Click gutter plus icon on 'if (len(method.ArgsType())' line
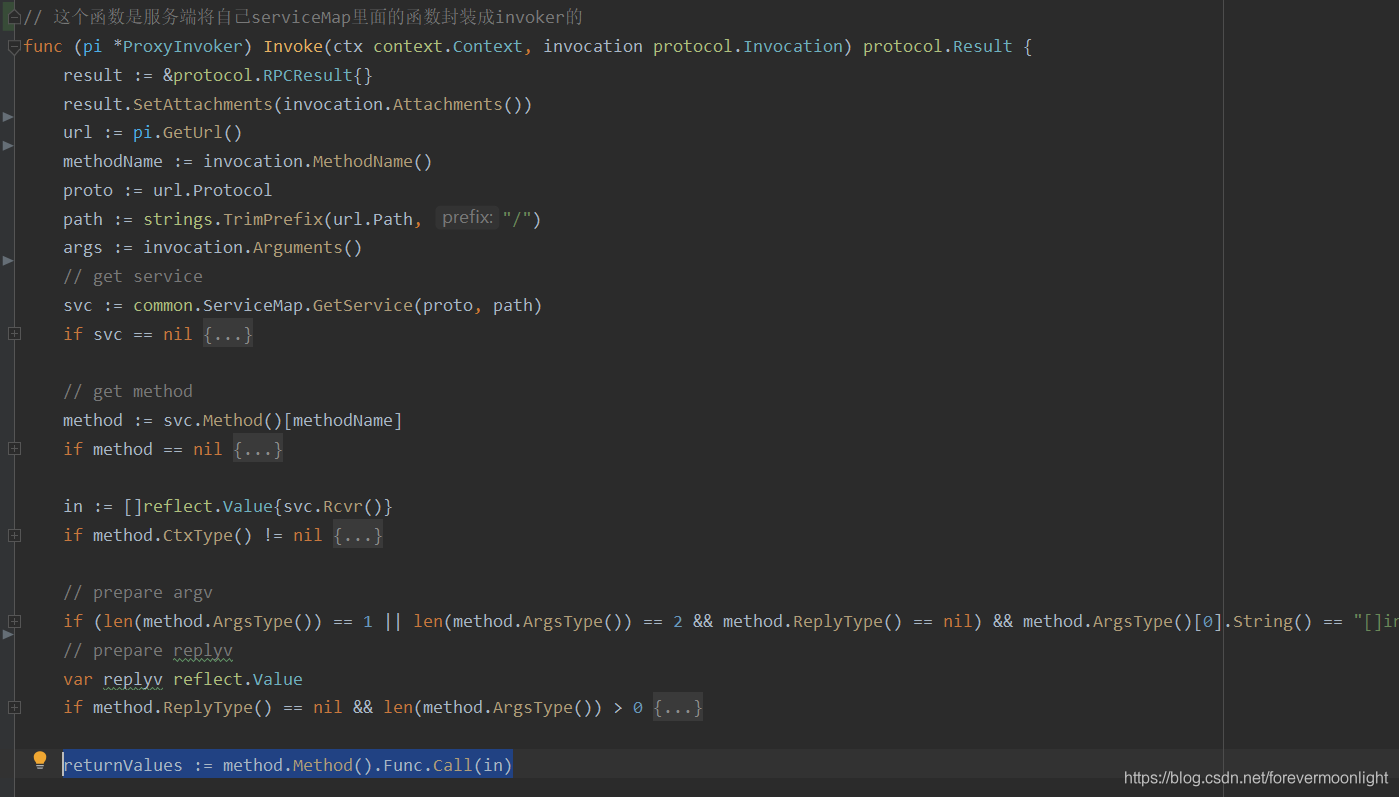 (x=14, y=621)
